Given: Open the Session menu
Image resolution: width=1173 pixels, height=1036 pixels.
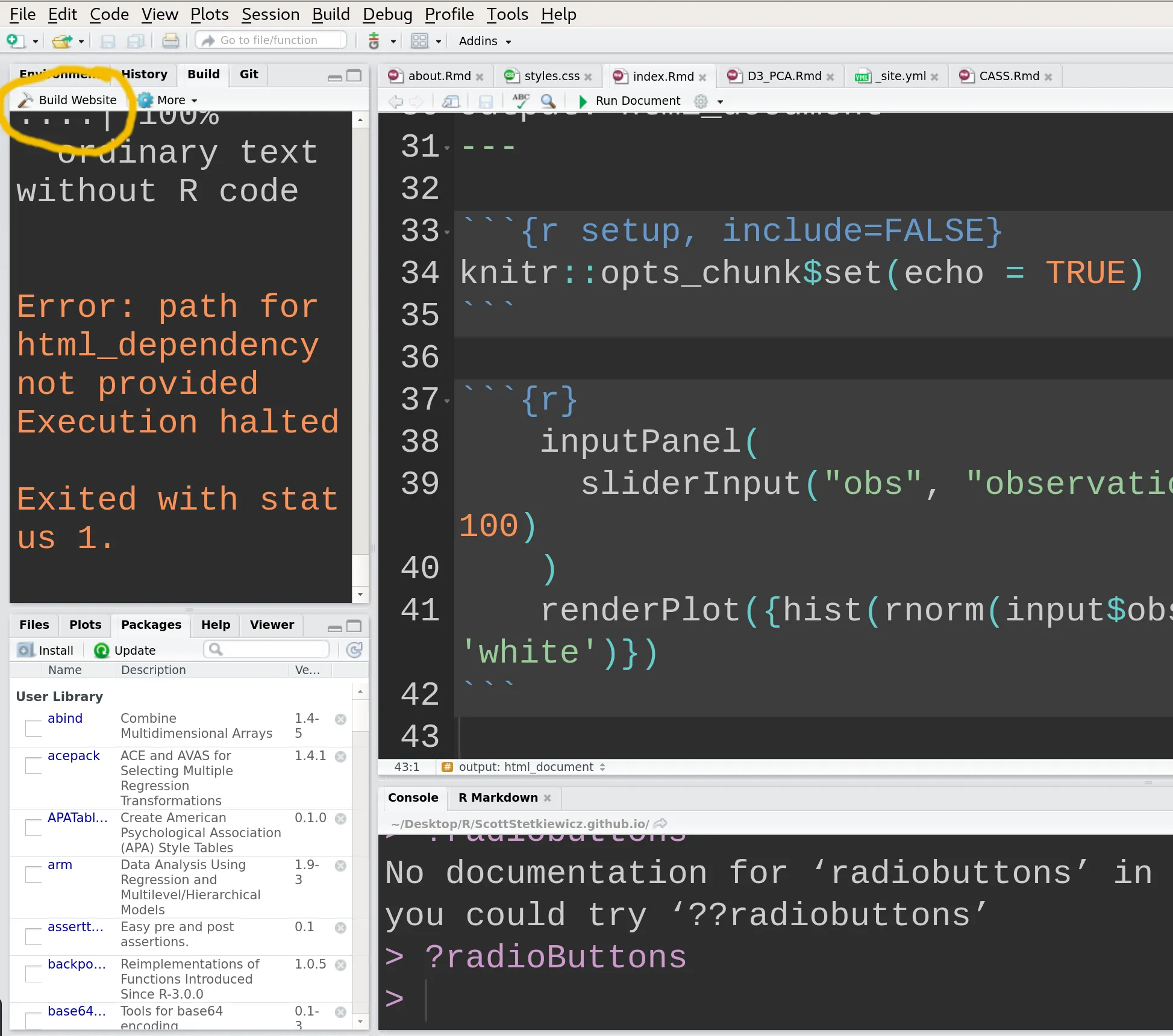Looking at the screenshot, I should click(271, 14).
